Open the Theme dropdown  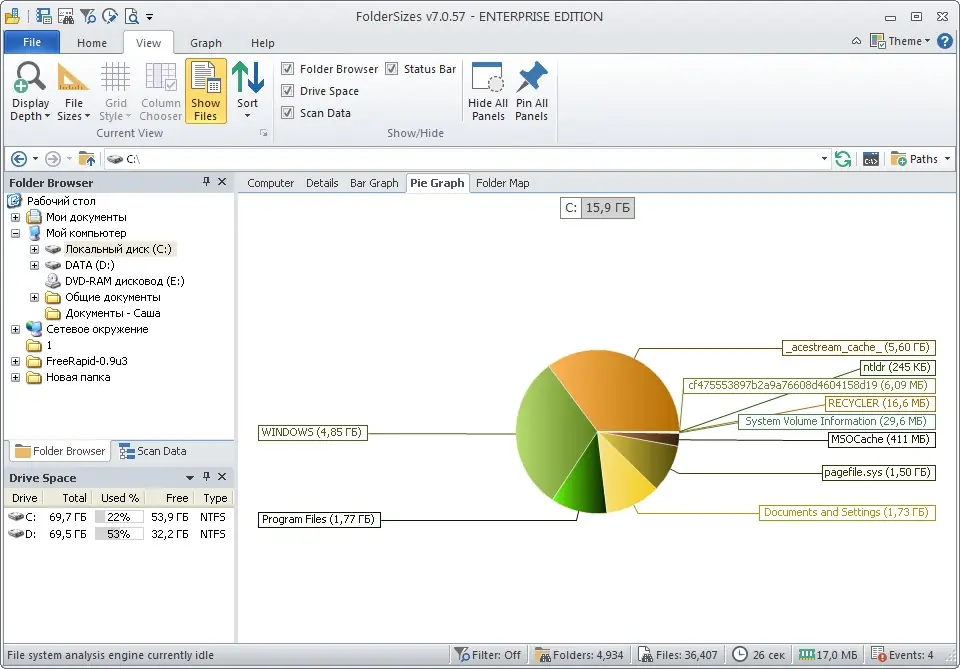click(900, 41)
